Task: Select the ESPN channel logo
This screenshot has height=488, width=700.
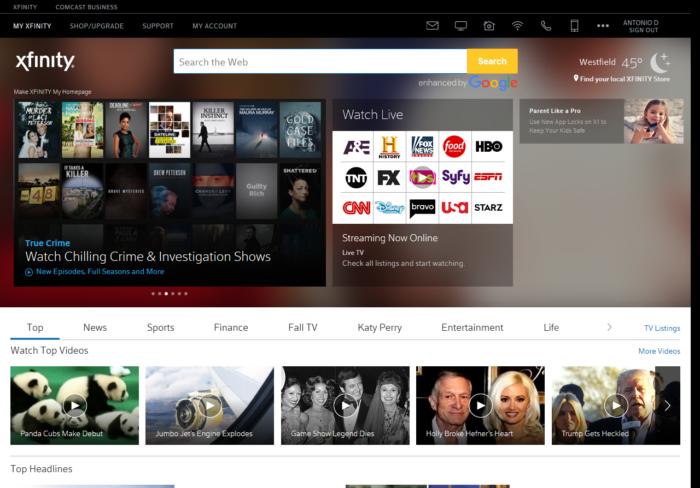Action: 488,177
